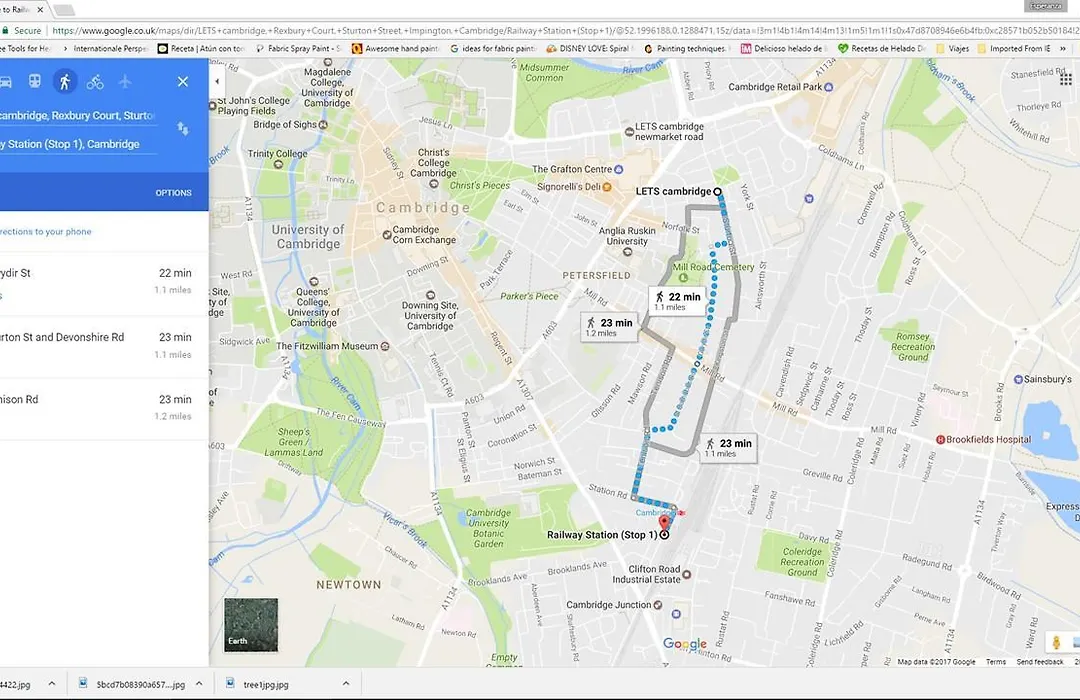Open the Google apps grid
1080x700 pixels.
(1065, 80)
